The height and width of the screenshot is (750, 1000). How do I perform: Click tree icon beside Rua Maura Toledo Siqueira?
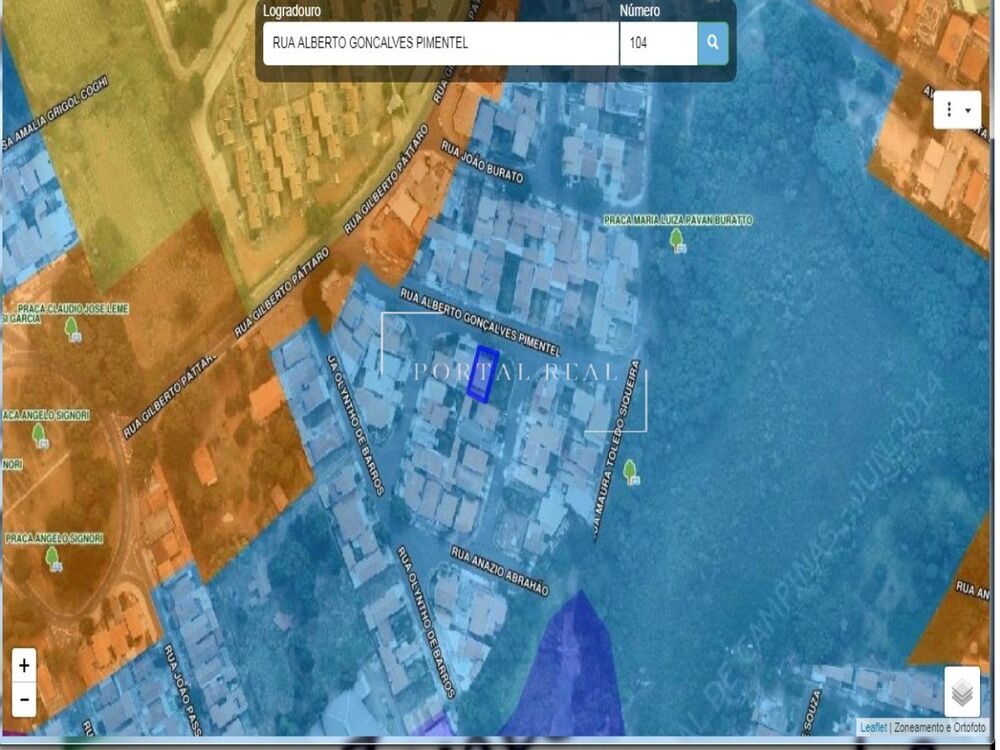pyautogui.click(x=630, y=471)
